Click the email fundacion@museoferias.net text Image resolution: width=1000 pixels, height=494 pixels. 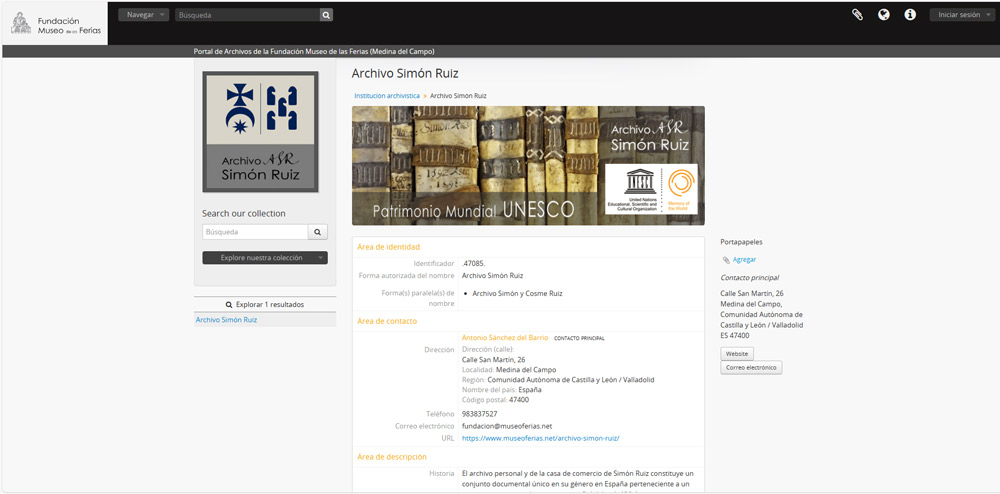coord(507,426)
